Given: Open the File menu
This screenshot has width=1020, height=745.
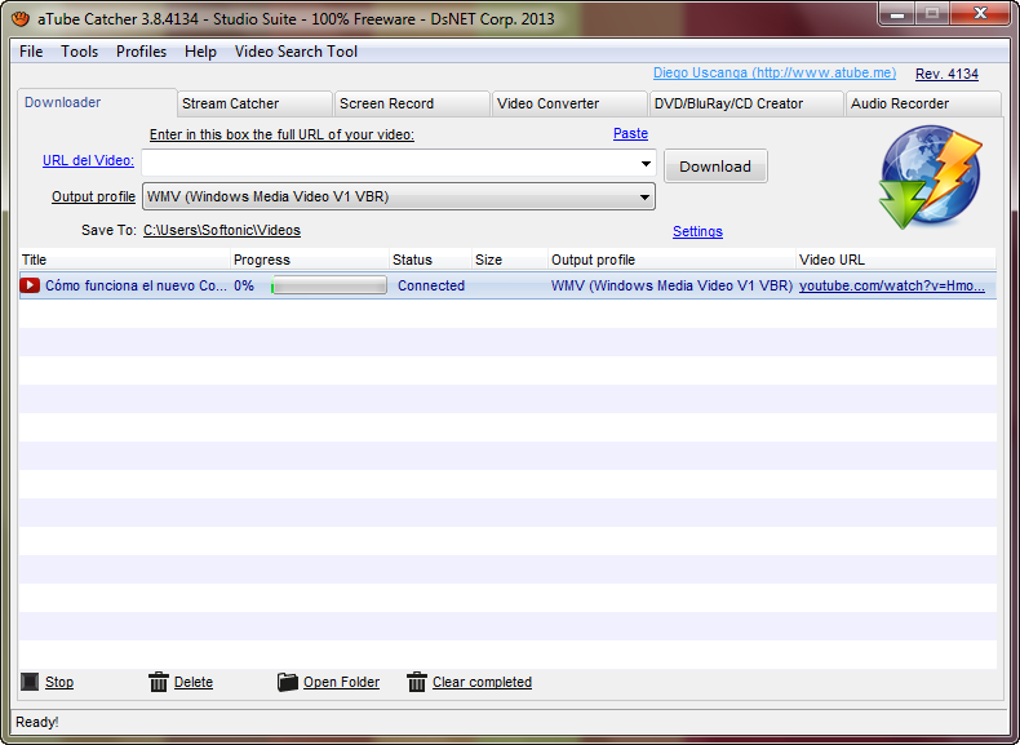Looking at the screenshot, I should [x=31, y=51].
